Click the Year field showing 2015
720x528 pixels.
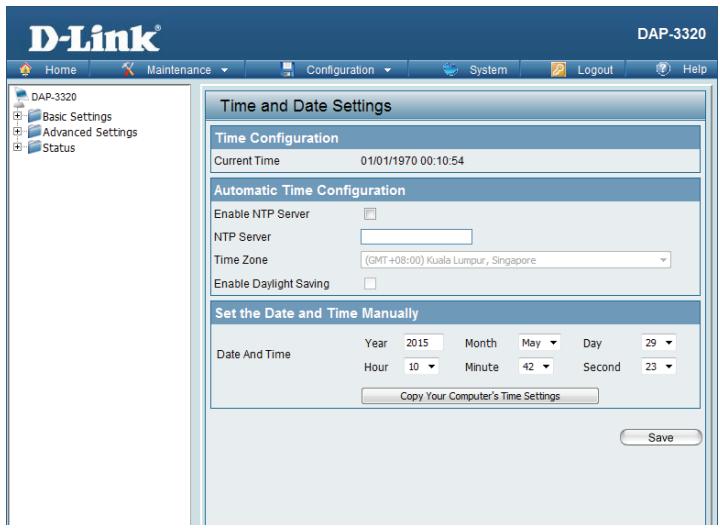pos(423,343)
